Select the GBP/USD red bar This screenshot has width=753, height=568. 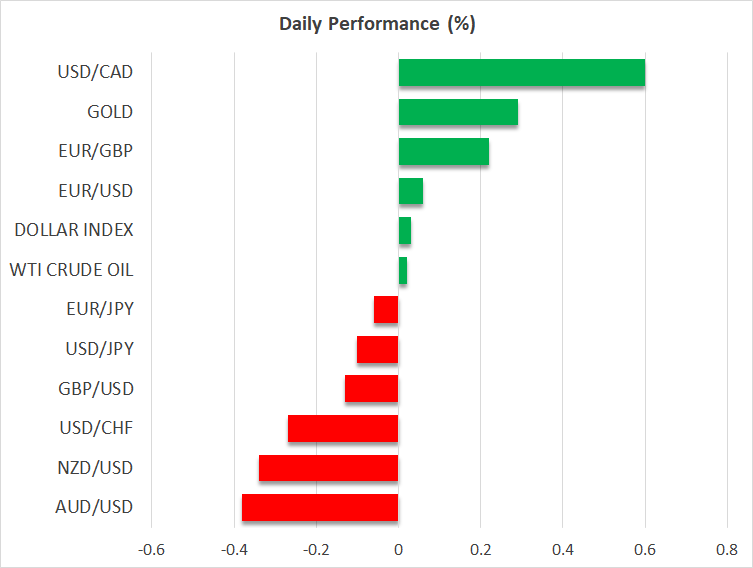(372, 389)
